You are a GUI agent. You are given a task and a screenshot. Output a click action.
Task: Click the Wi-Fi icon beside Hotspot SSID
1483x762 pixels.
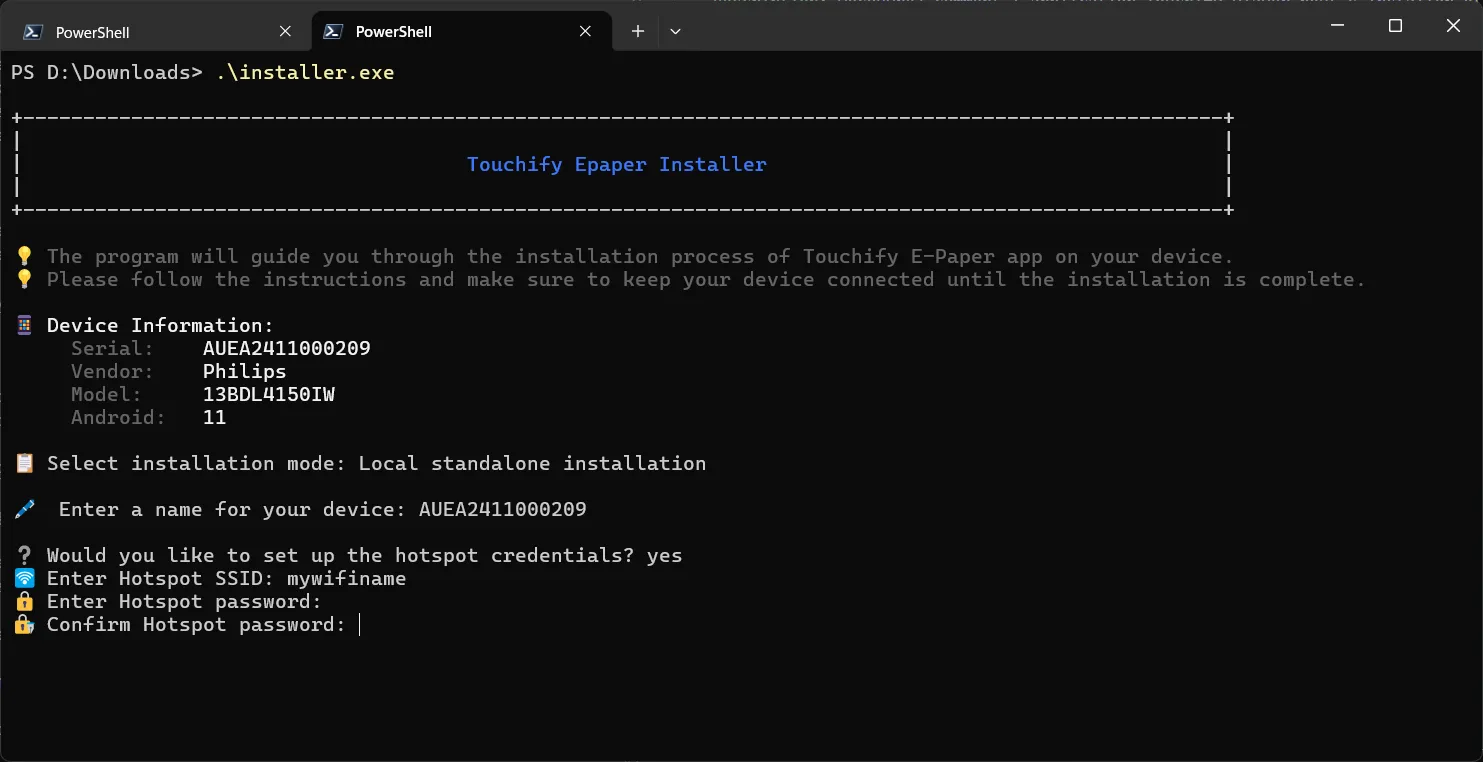[x=25, y=578]
